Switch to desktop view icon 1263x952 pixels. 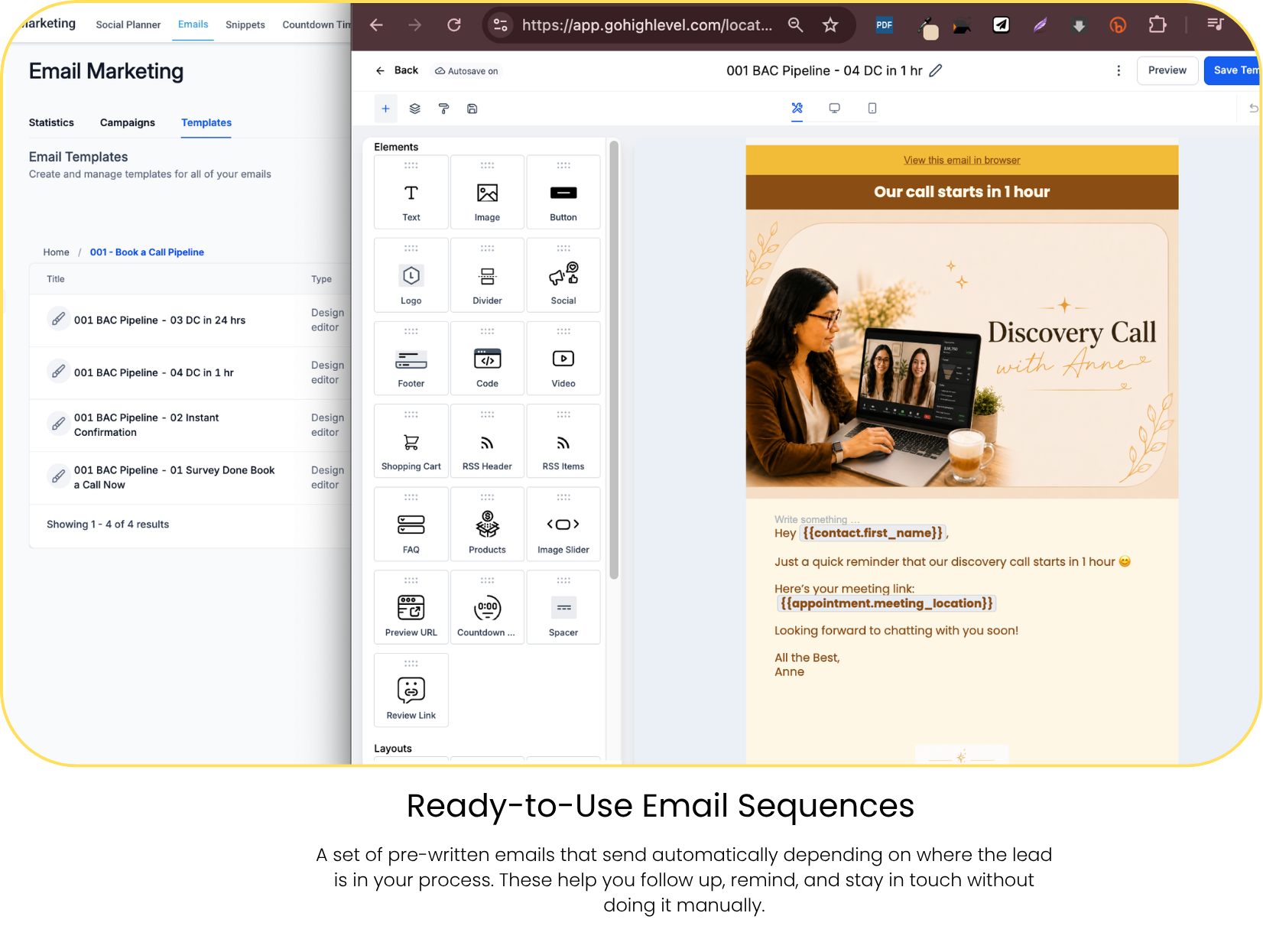(x=835, y=109)
